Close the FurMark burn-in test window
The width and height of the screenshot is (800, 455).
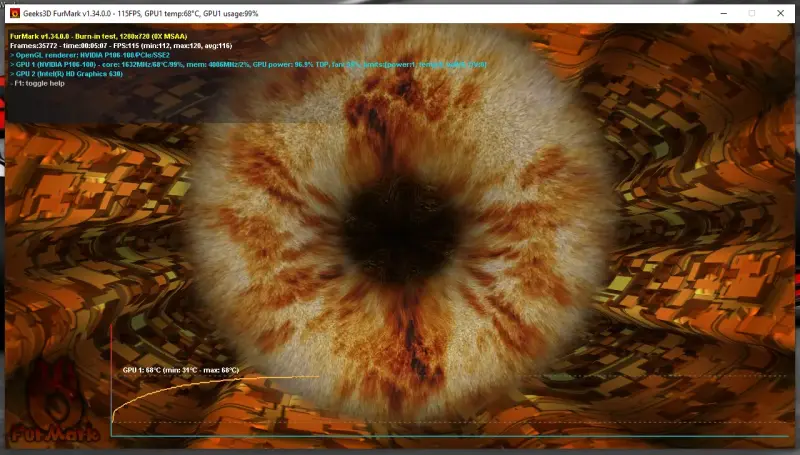[779, 13]
